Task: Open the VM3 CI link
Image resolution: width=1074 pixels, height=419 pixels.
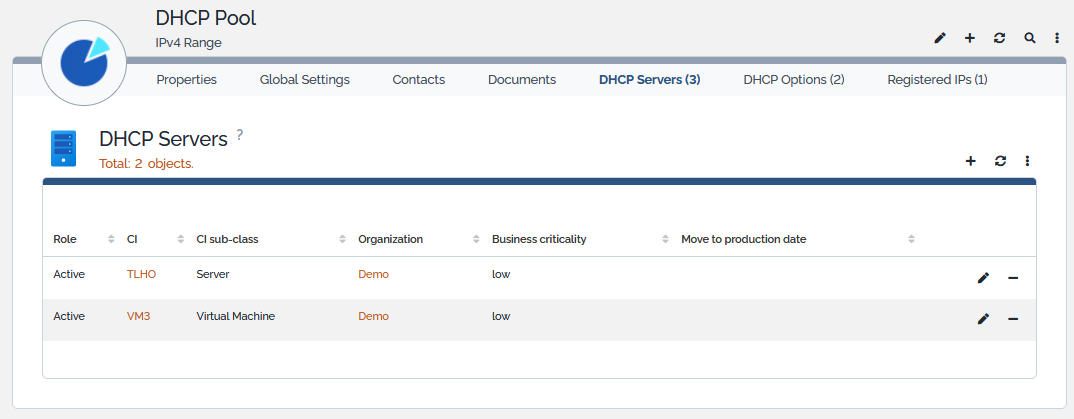Action: (x=138, y=316)
